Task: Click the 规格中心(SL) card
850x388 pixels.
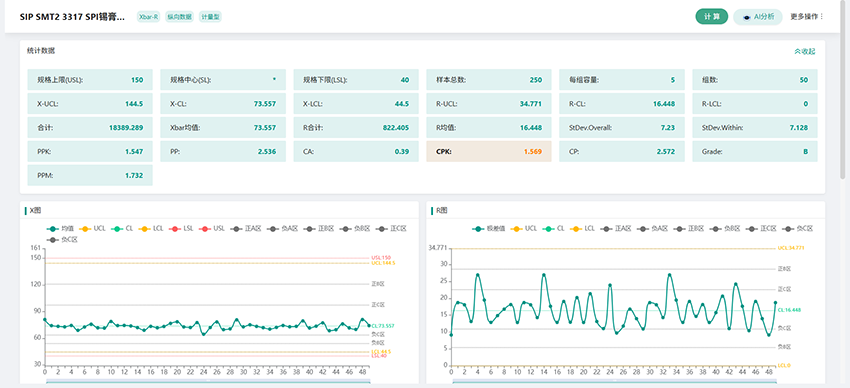Action: click(223, 80)
